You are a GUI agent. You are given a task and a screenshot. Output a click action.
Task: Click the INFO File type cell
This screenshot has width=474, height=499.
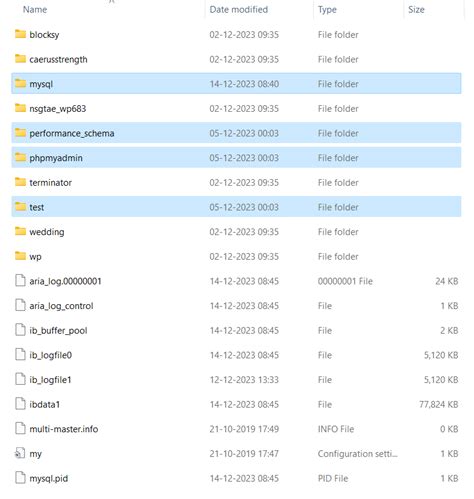[x=336, y=429]
